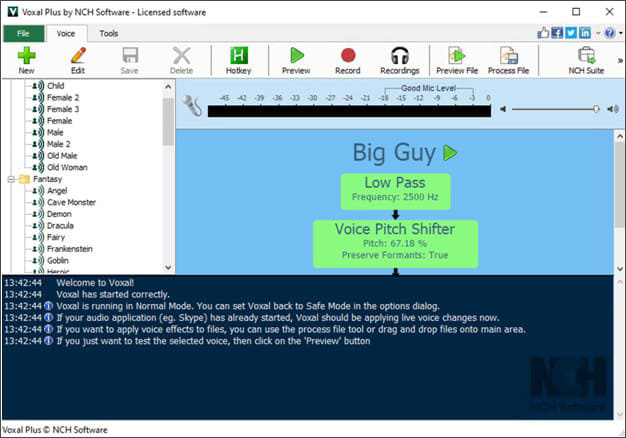The image size is (626, 438).
Task: Click the black mic level meter bar
Action: [x=349, y=111]
